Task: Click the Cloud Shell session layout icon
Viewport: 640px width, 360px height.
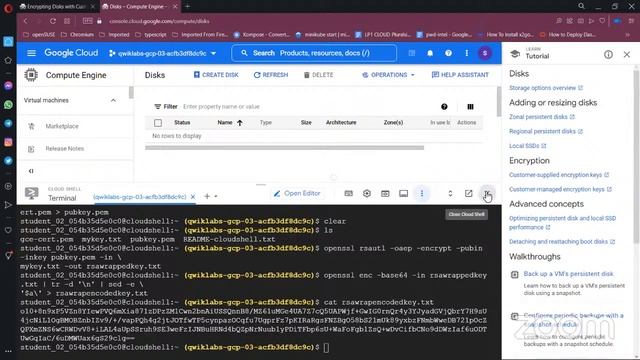Action: point(403,193)
